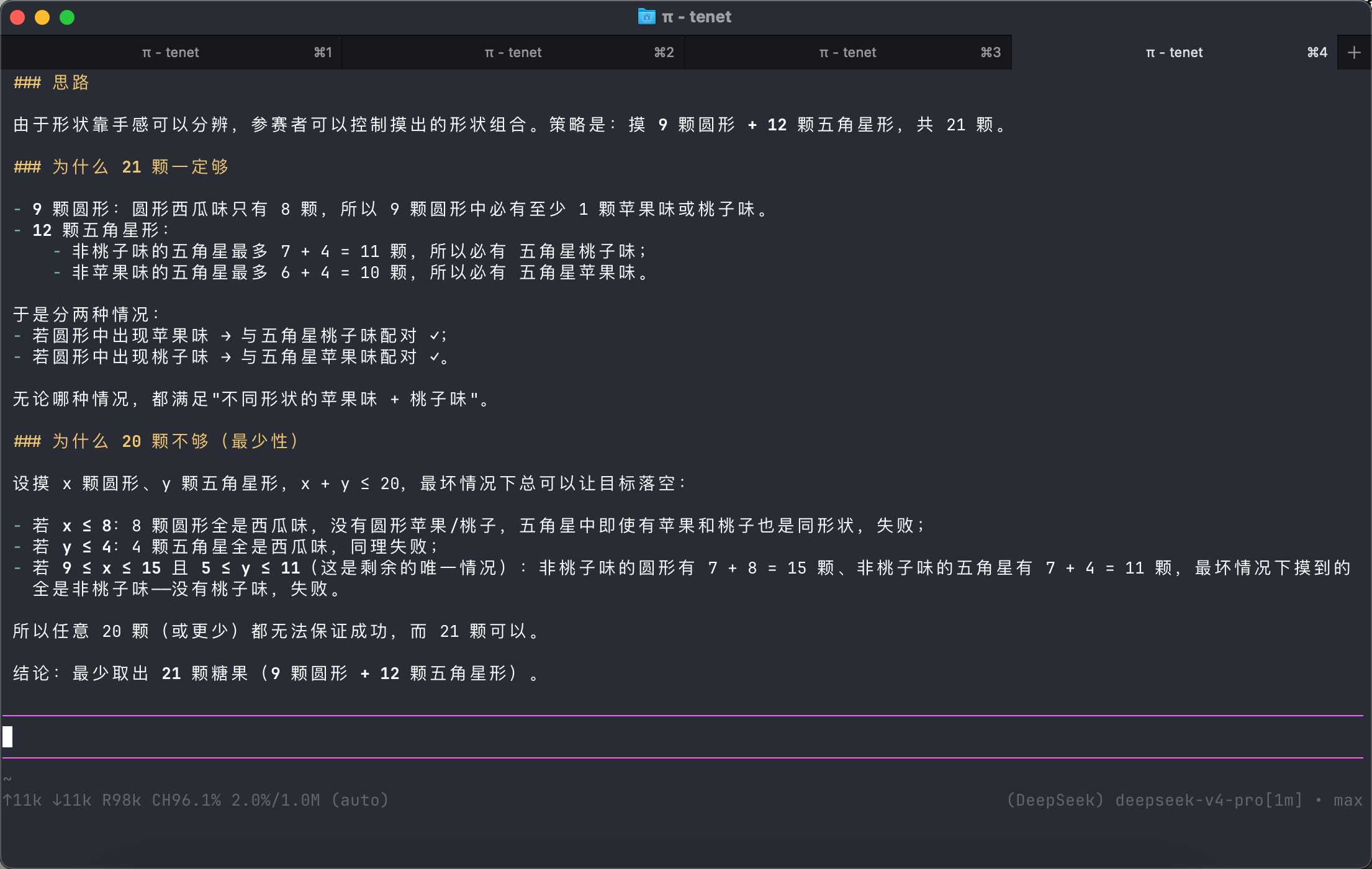1372x869 pixels.
Task: Click the wrapped line '全是非桃子味—没有桃子味，失败。'
Action: click(186, 589)
